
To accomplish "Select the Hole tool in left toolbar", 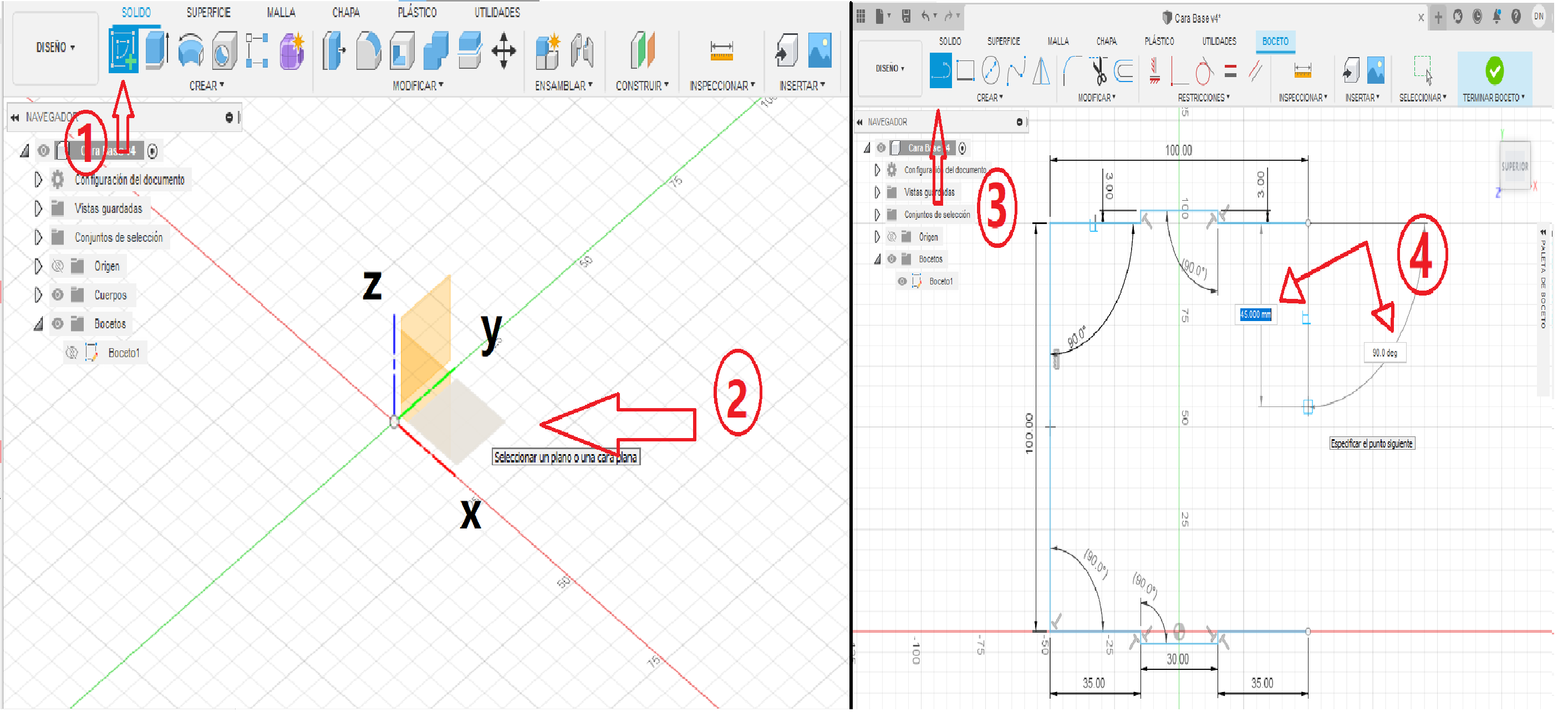I will (225, 50).
